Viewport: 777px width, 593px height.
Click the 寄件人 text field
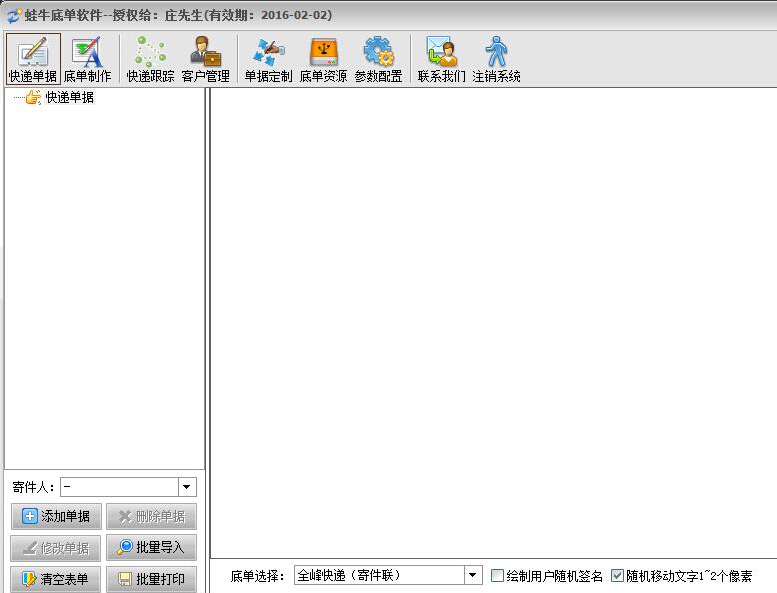click(x=119, y=487)
